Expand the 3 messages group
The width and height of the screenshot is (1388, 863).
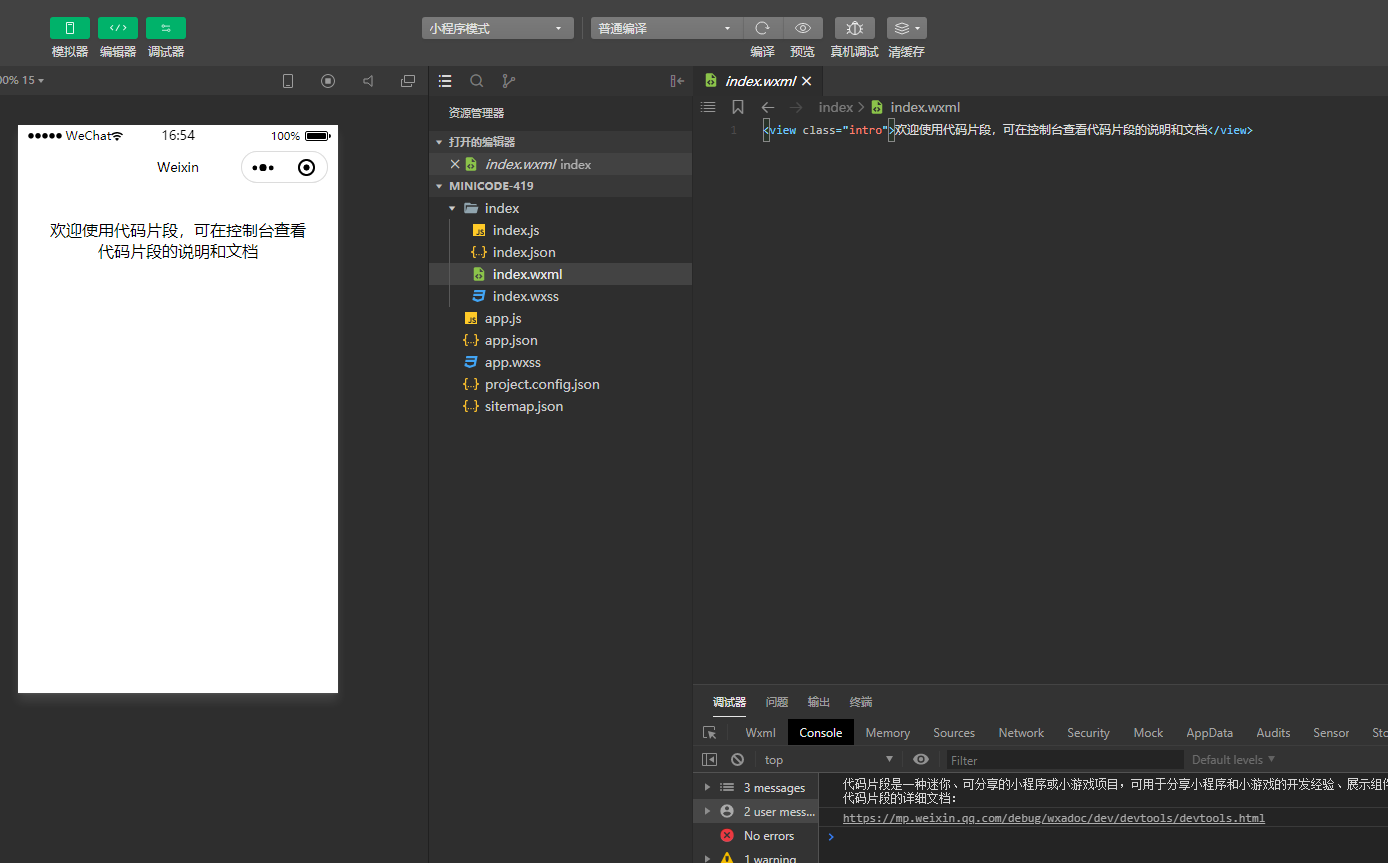click(756, 788)
